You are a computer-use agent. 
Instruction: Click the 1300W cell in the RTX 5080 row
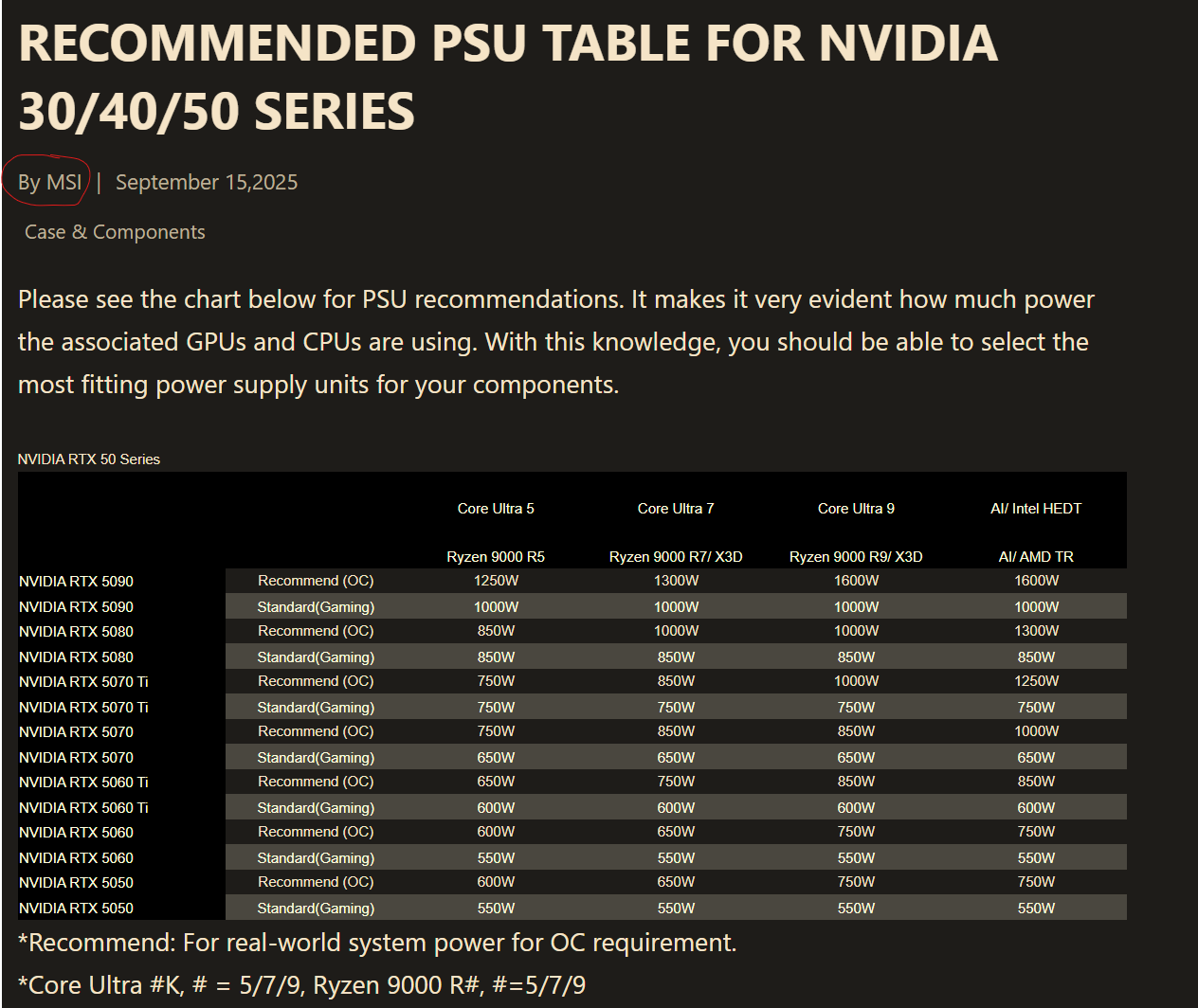1036,631
